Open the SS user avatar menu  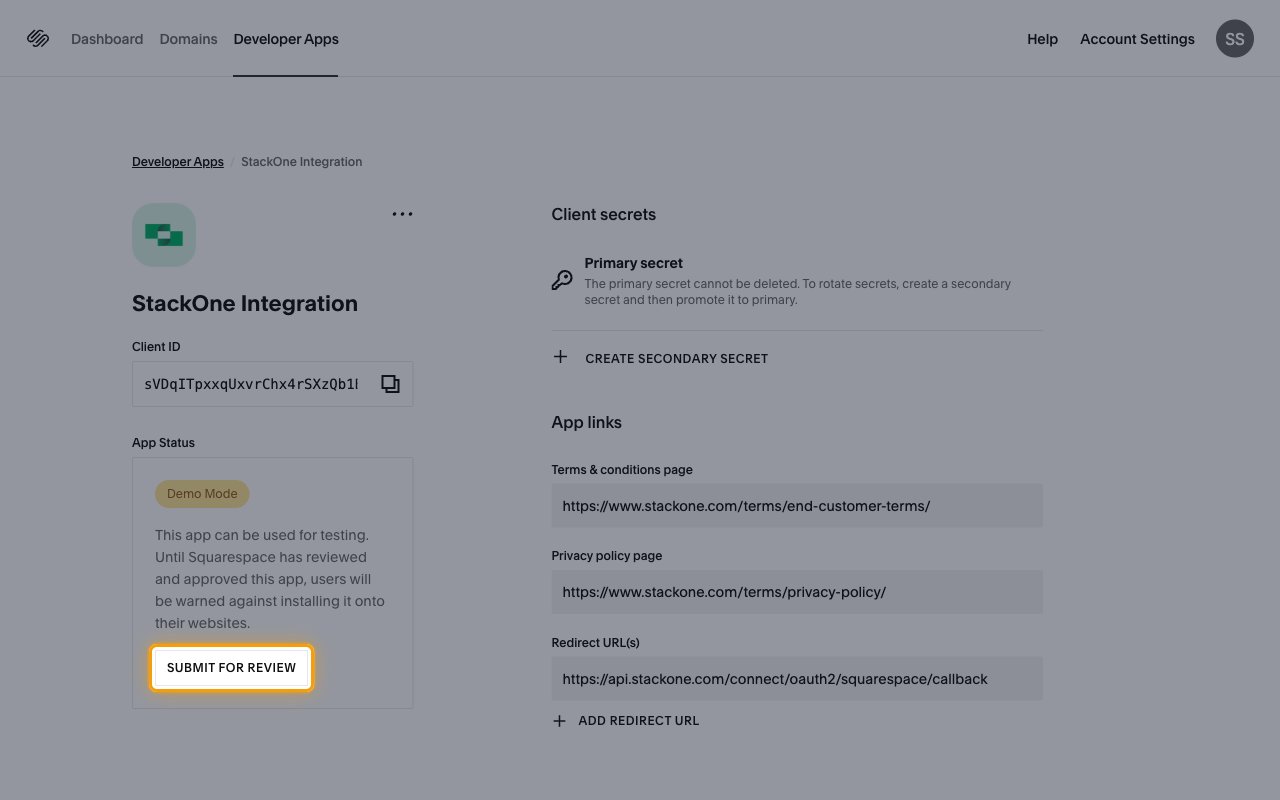[1235, 39]
